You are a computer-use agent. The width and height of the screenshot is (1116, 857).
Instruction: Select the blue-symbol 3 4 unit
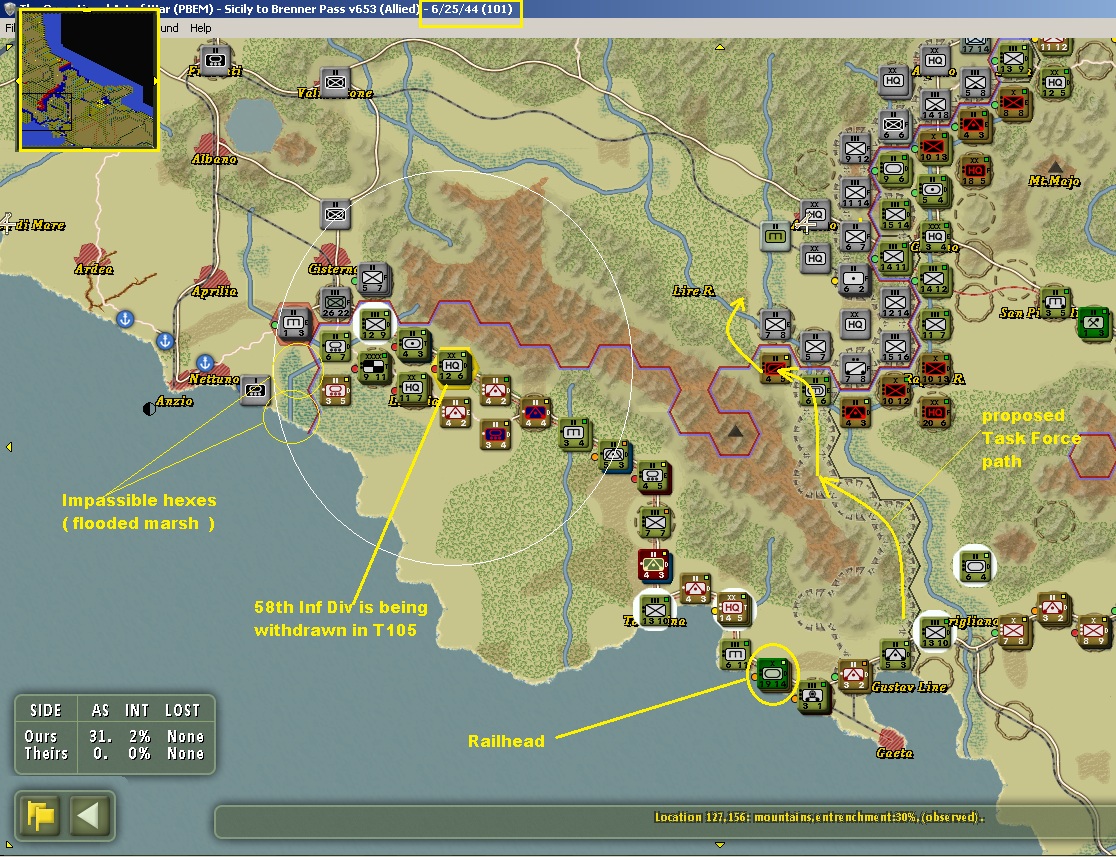pyautogui.click(x=495, y=434)
